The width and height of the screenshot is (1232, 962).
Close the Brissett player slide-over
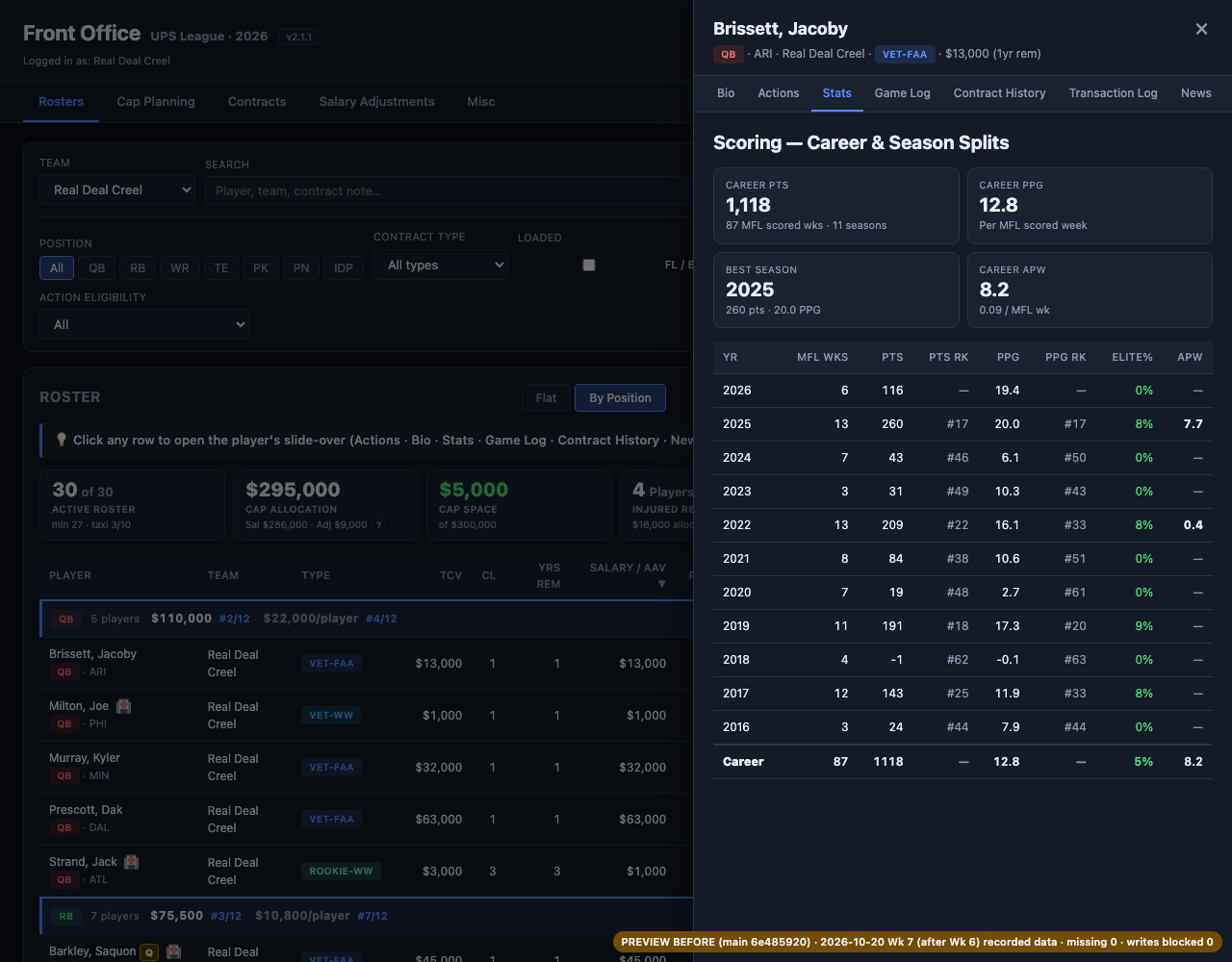(x=1201, y=29)
